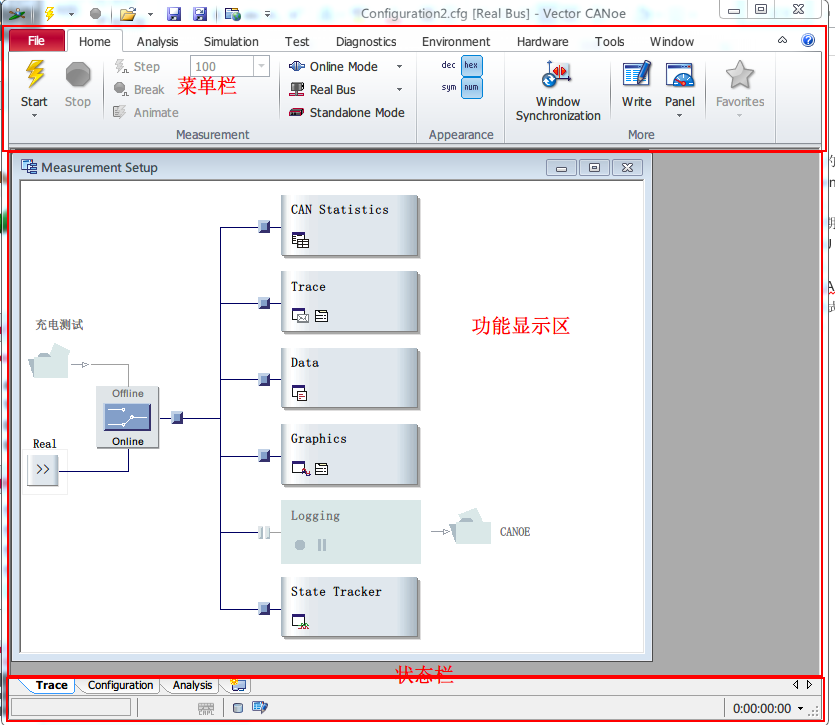Screen dimensions: 835x725
Task: Open the Write window icon
Action: tap(636, 75)
